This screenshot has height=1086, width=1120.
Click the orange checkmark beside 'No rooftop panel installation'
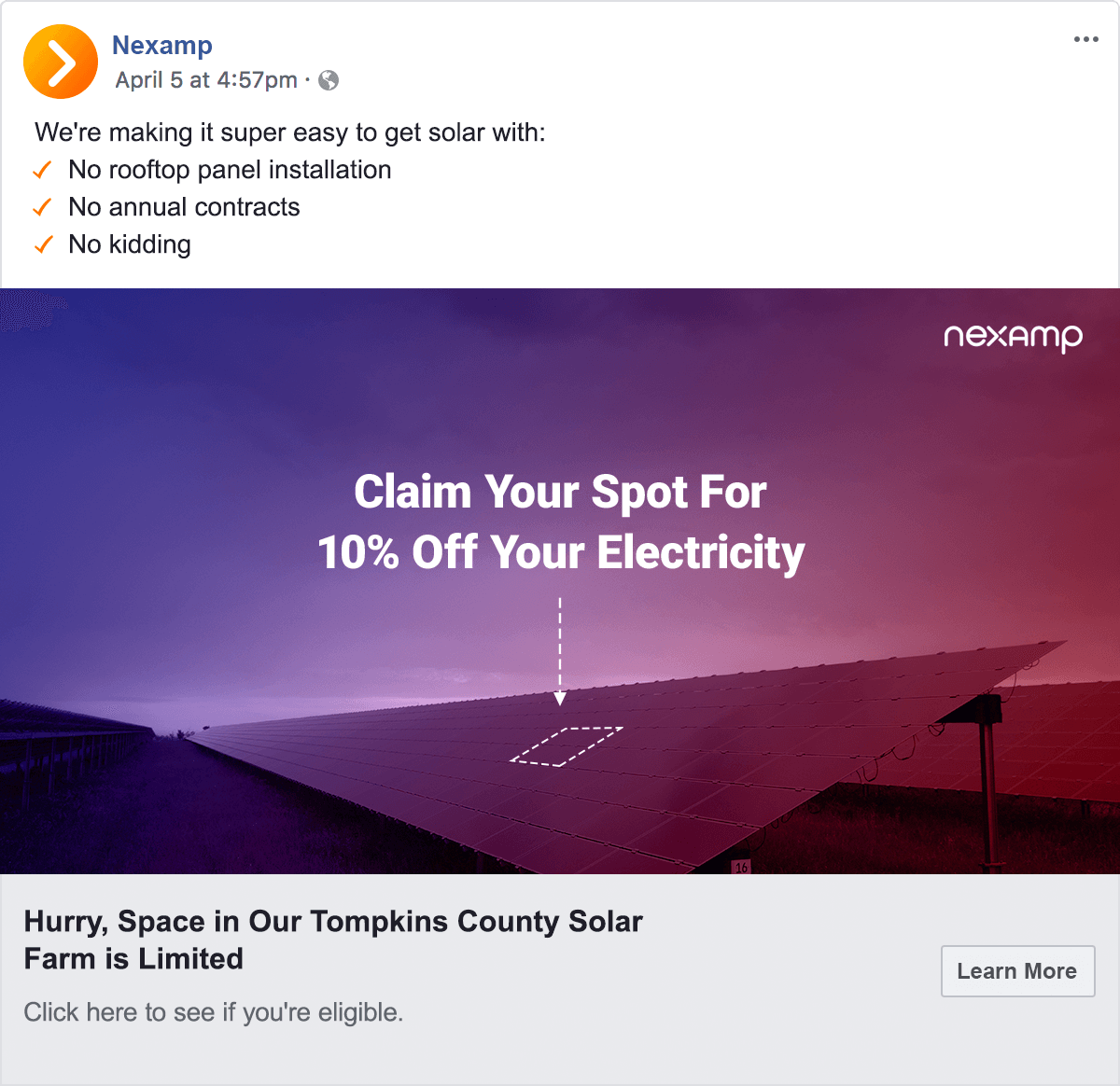(x=42, y=170)
